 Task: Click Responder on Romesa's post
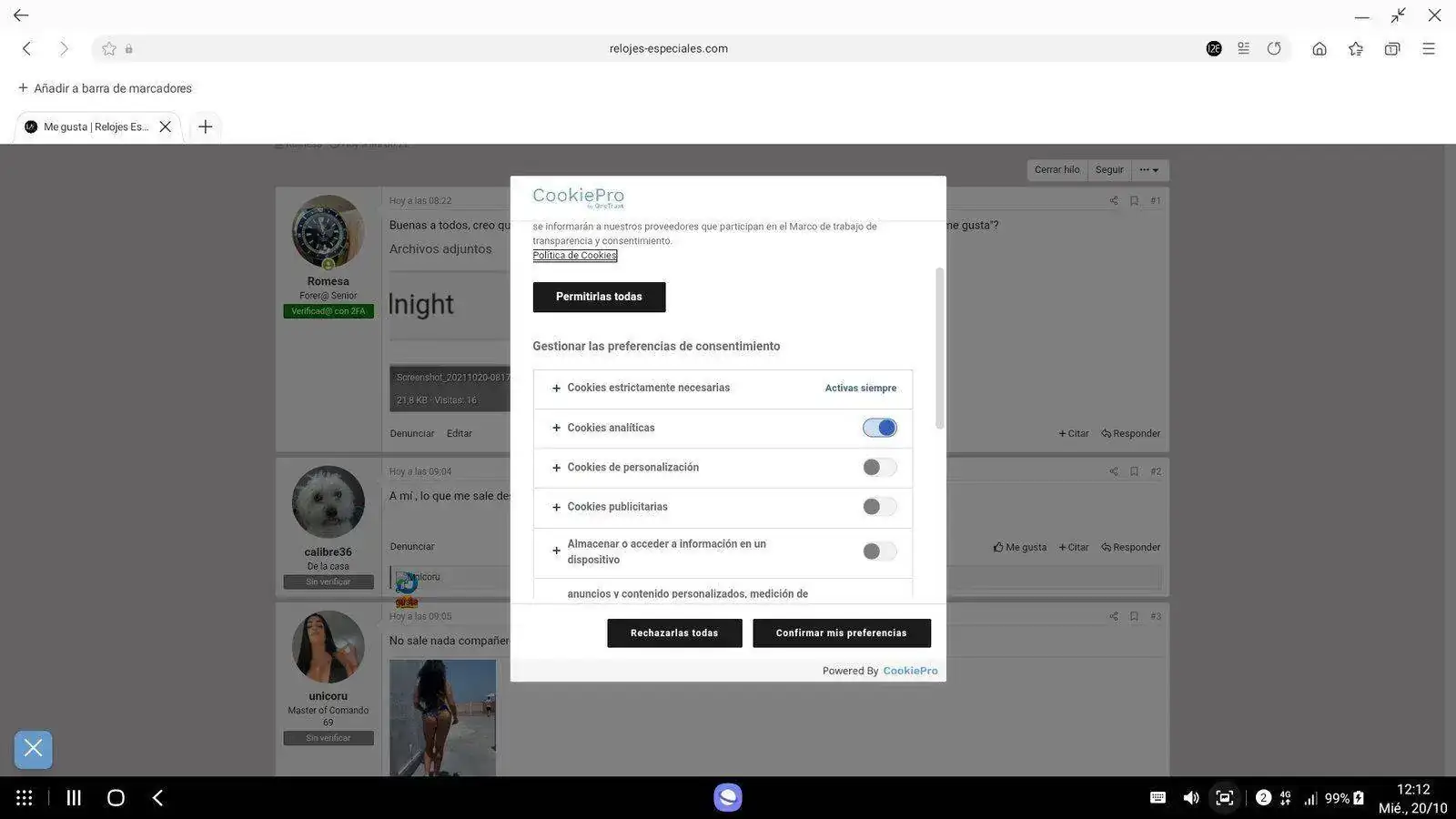point(1131,434)
